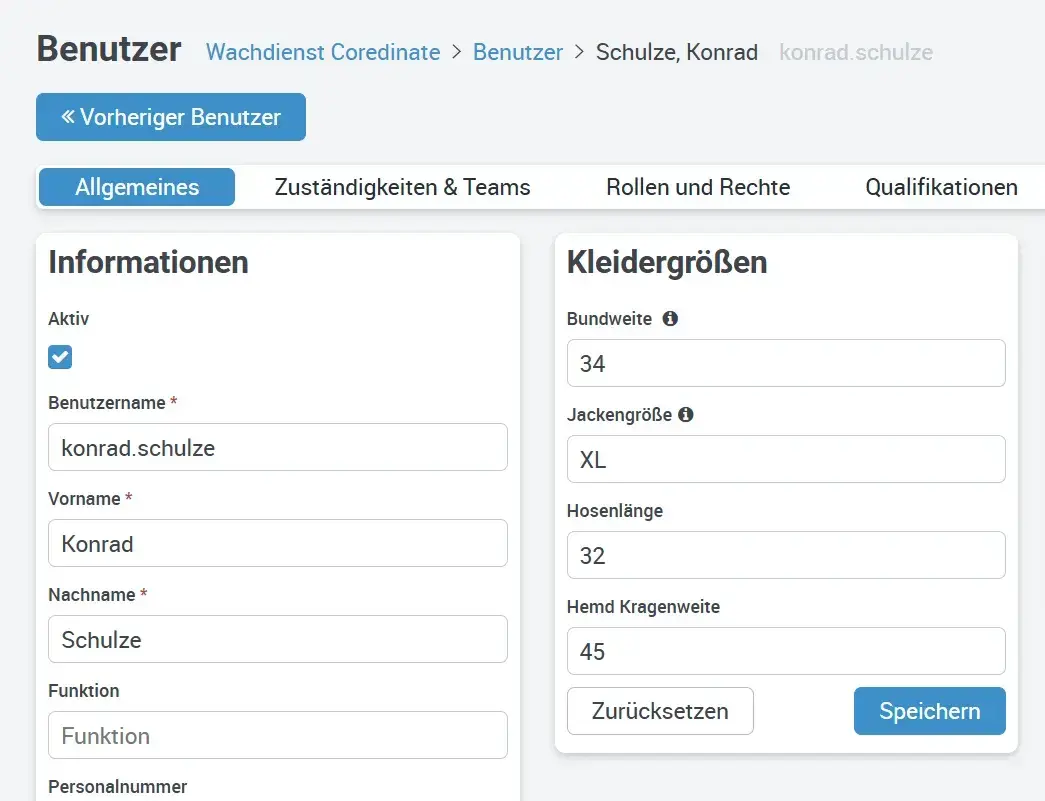The width and height of the screenshot is (1045, 801).
Task: Save the Kleidergrößen with Speichern
Action: point(929,711)
